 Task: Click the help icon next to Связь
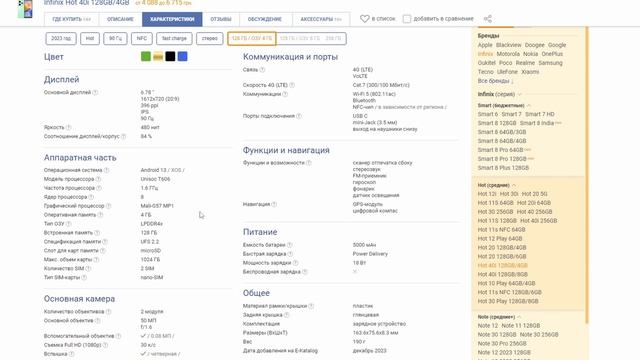point(262,70)
